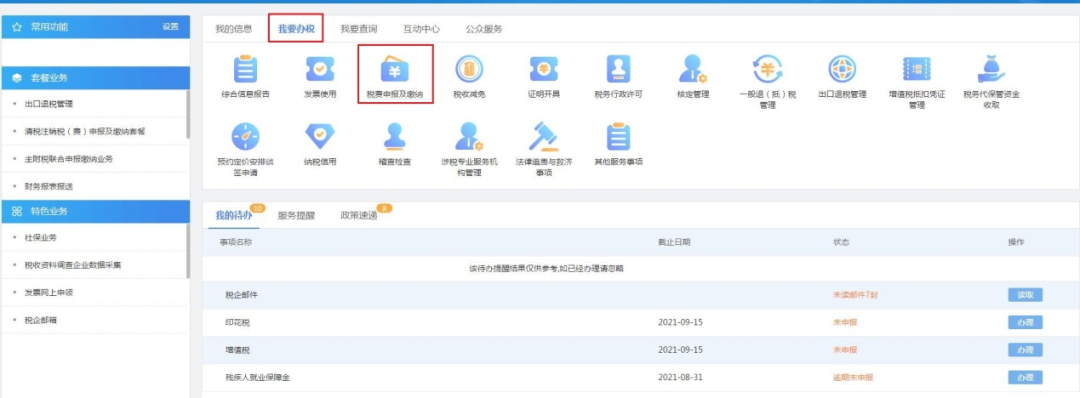The width and height of the screenshot is (1080, 398).
Task: Switch to the 我要查询 tab
Action: point(358,30)
